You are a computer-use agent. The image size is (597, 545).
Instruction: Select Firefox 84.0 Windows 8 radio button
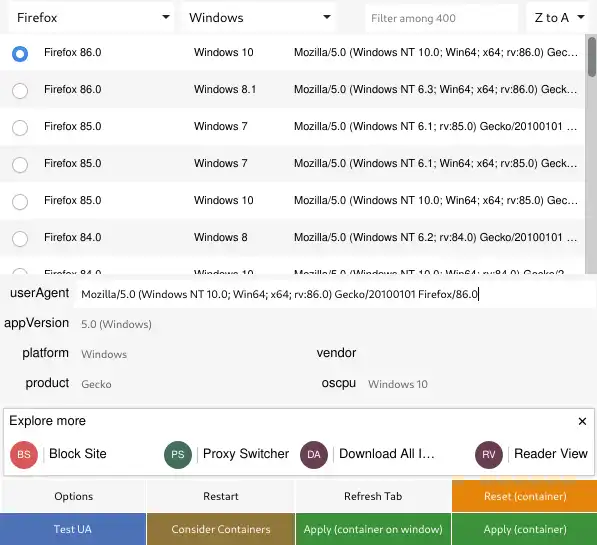[x=20, y=238]
